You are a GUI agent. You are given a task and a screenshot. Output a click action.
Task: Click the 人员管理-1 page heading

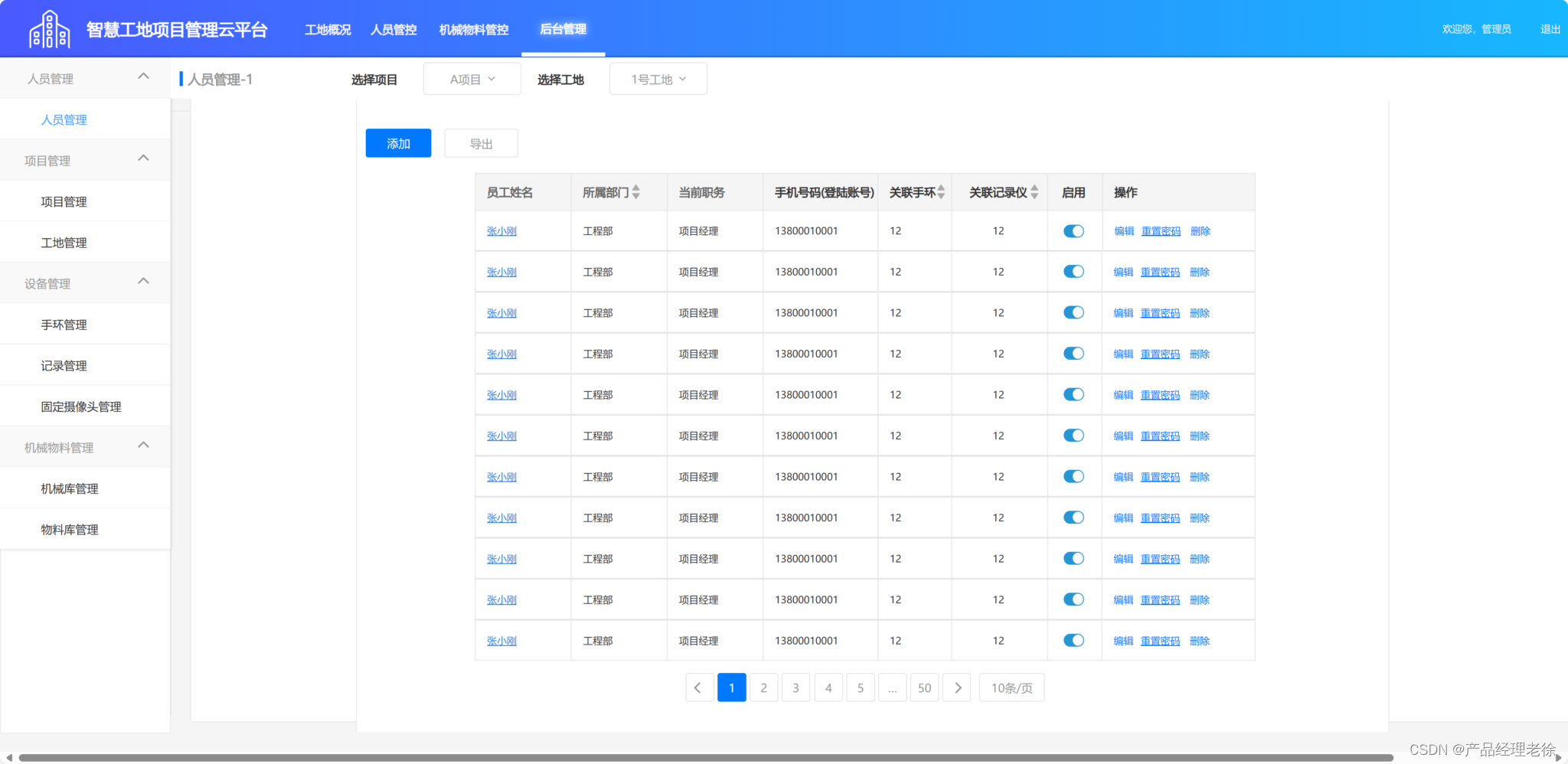(220, 79)
